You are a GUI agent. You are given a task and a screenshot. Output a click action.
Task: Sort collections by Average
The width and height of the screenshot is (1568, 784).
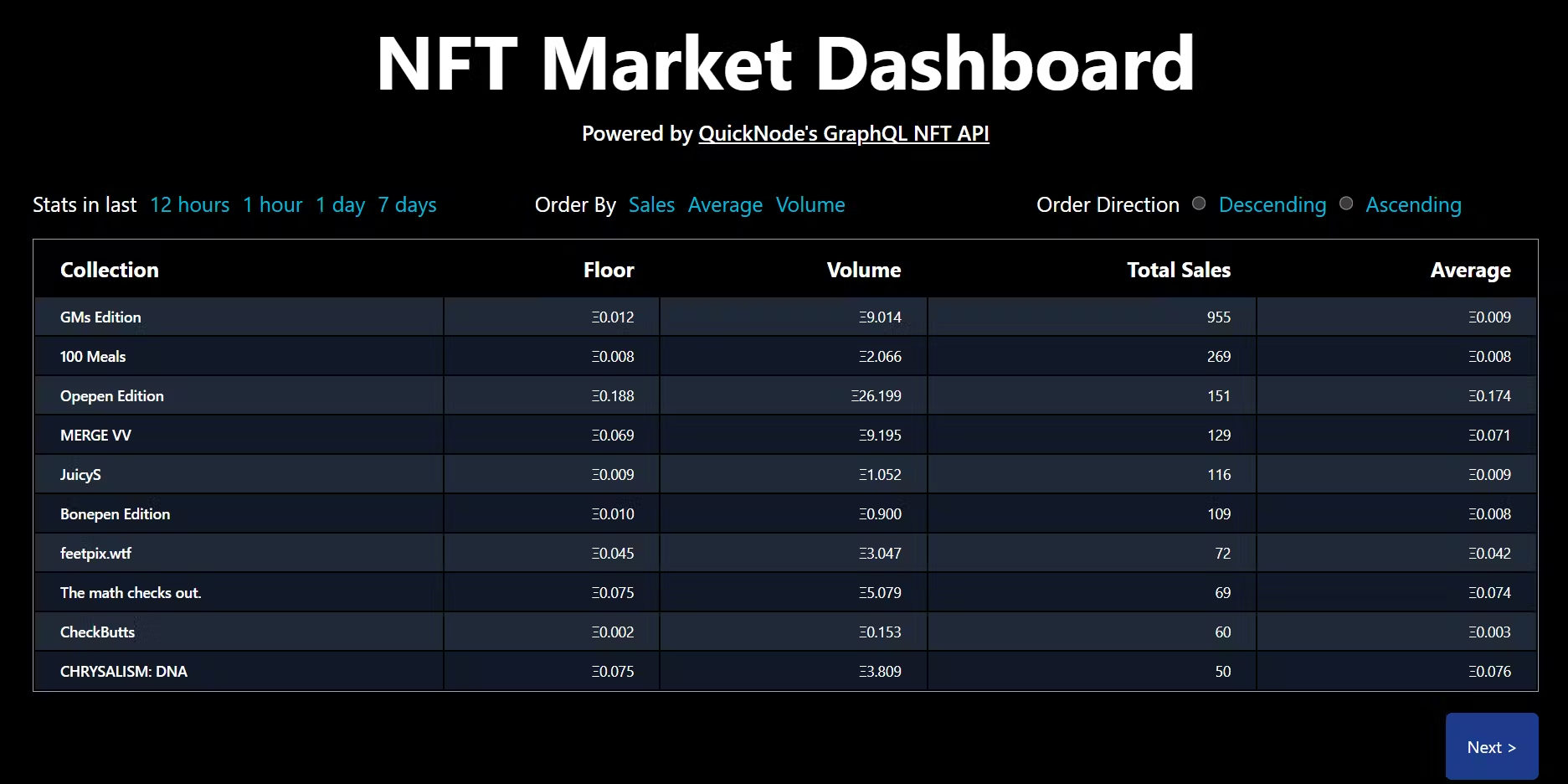[725, 205]
